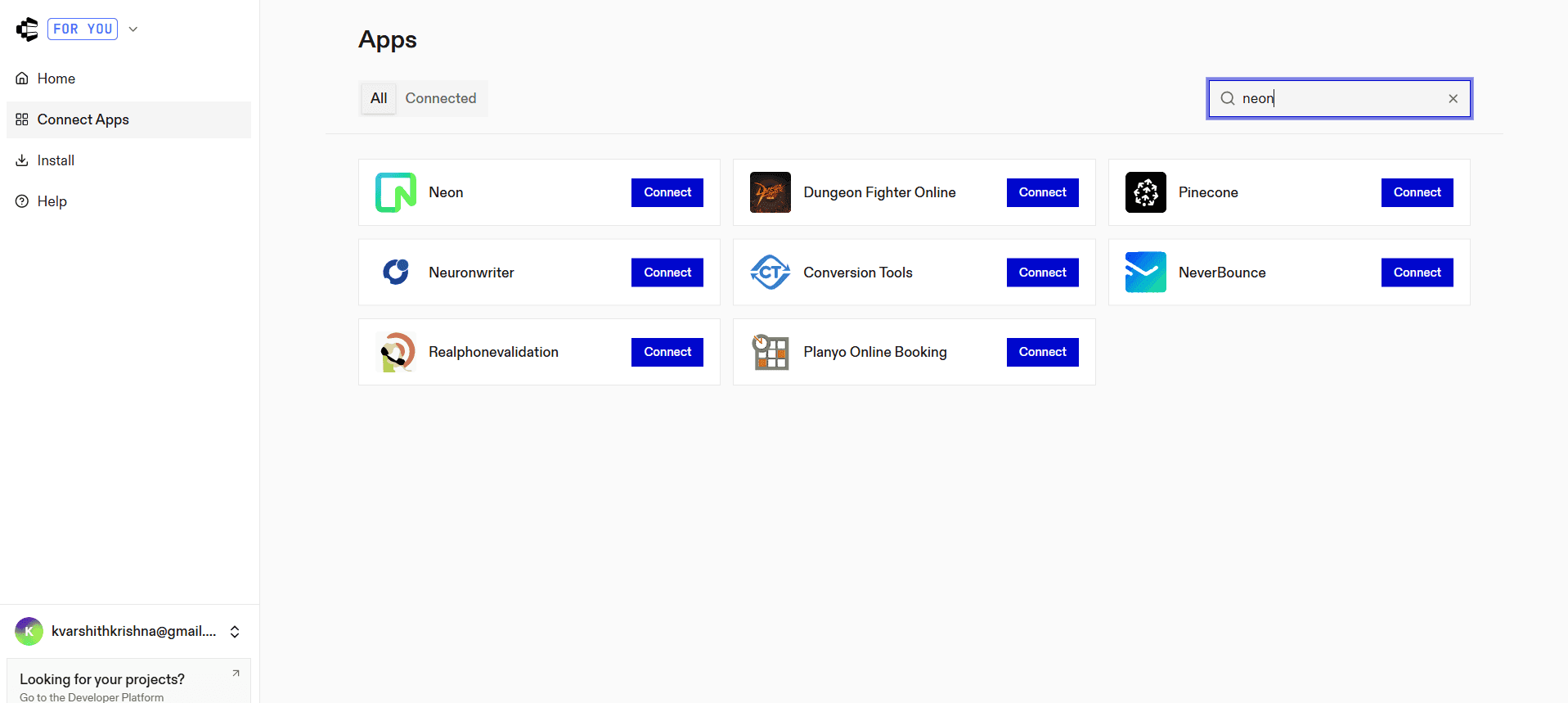Click the user avatar K icon

(29, 632)
